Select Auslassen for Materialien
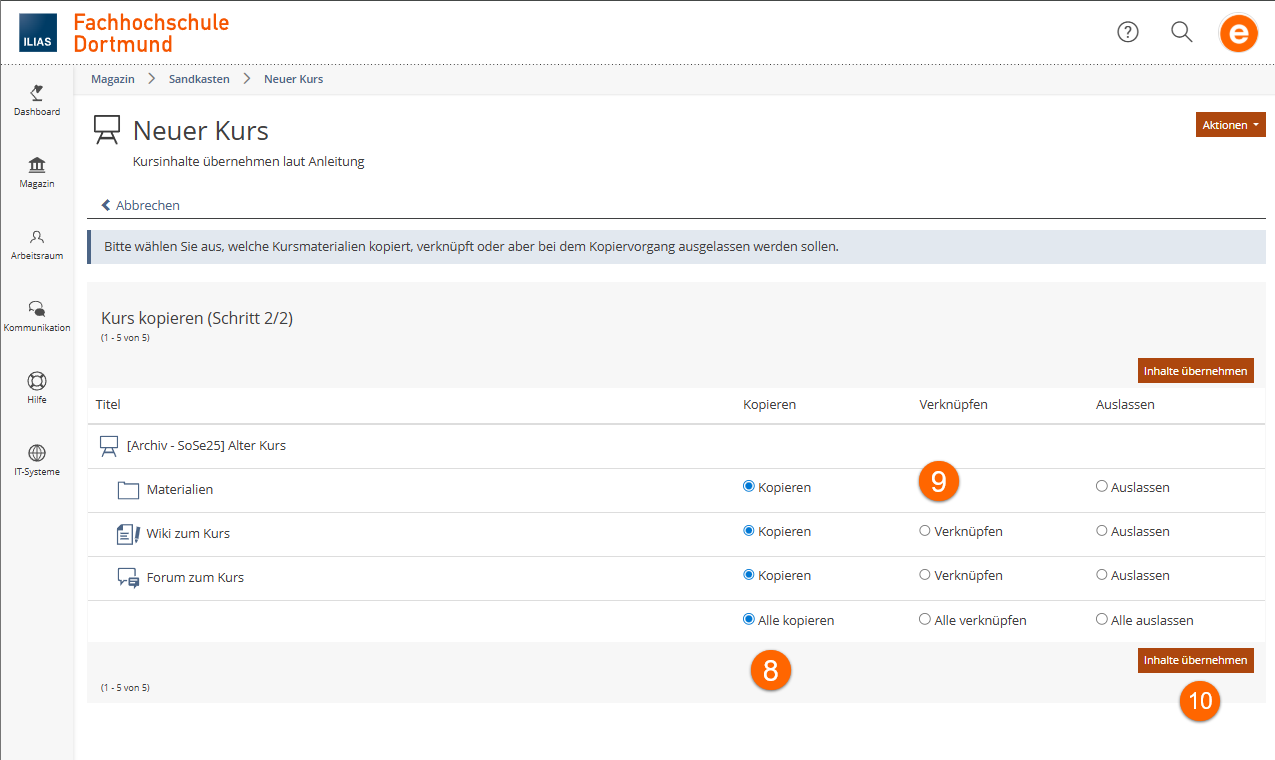 click(x=1102, y=487)
